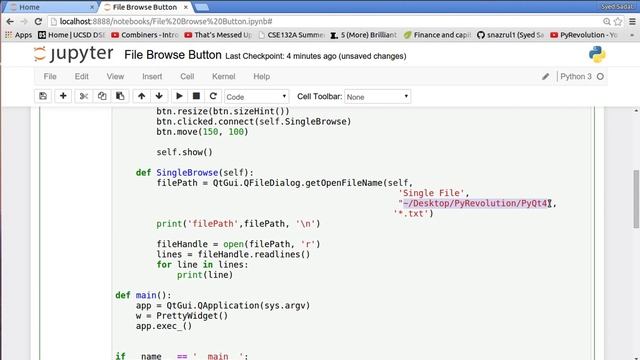Rename notebook title File Browse Button
Viewport: 640px width, 360px height.
click(173, 55)
